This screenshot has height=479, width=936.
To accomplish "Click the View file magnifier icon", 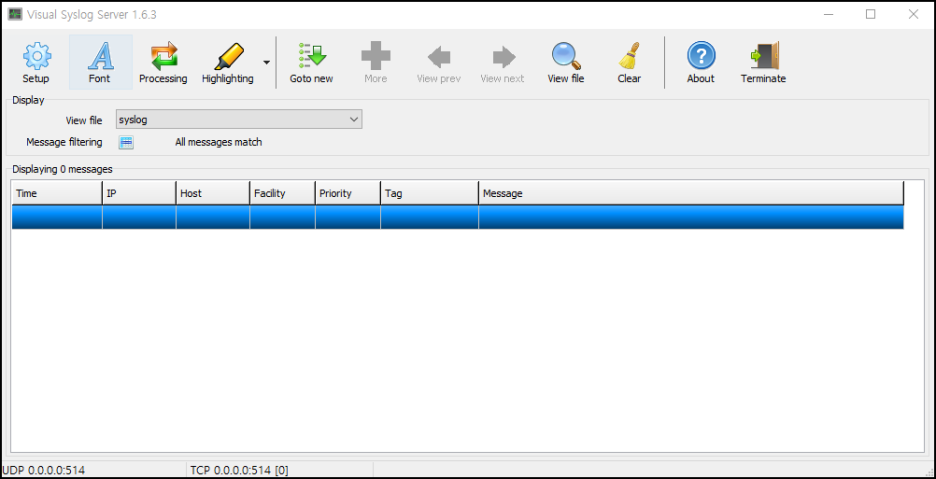I will pyautogui.click(x=566, y=56).
